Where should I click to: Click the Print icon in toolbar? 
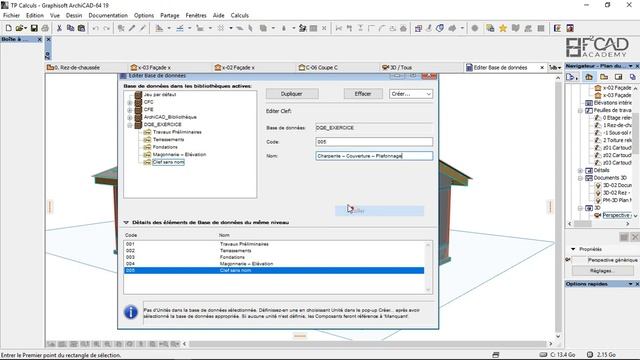[45, 28]
